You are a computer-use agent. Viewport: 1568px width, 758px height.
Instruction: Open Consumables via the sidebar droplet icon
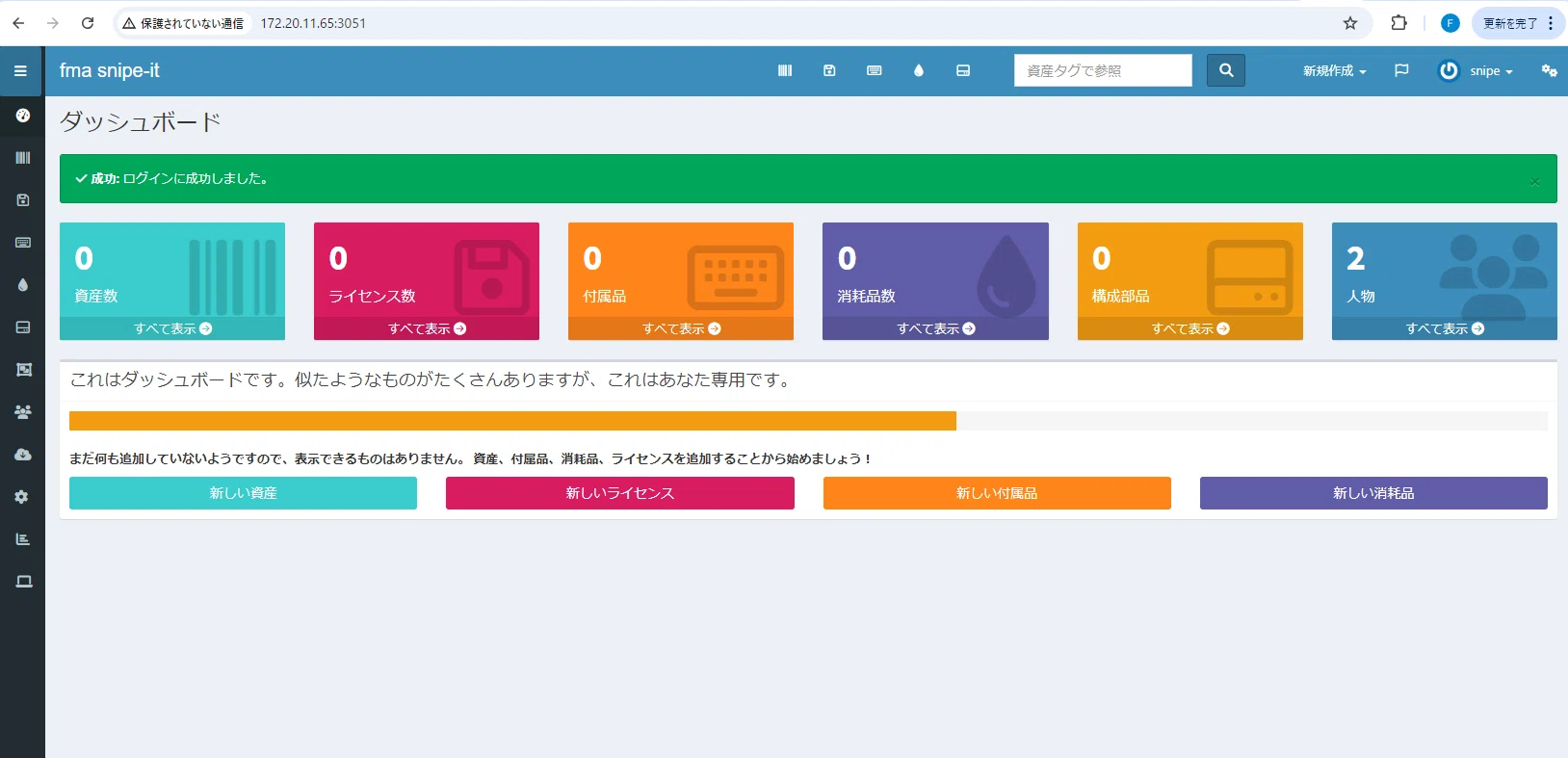click(23, 285)
